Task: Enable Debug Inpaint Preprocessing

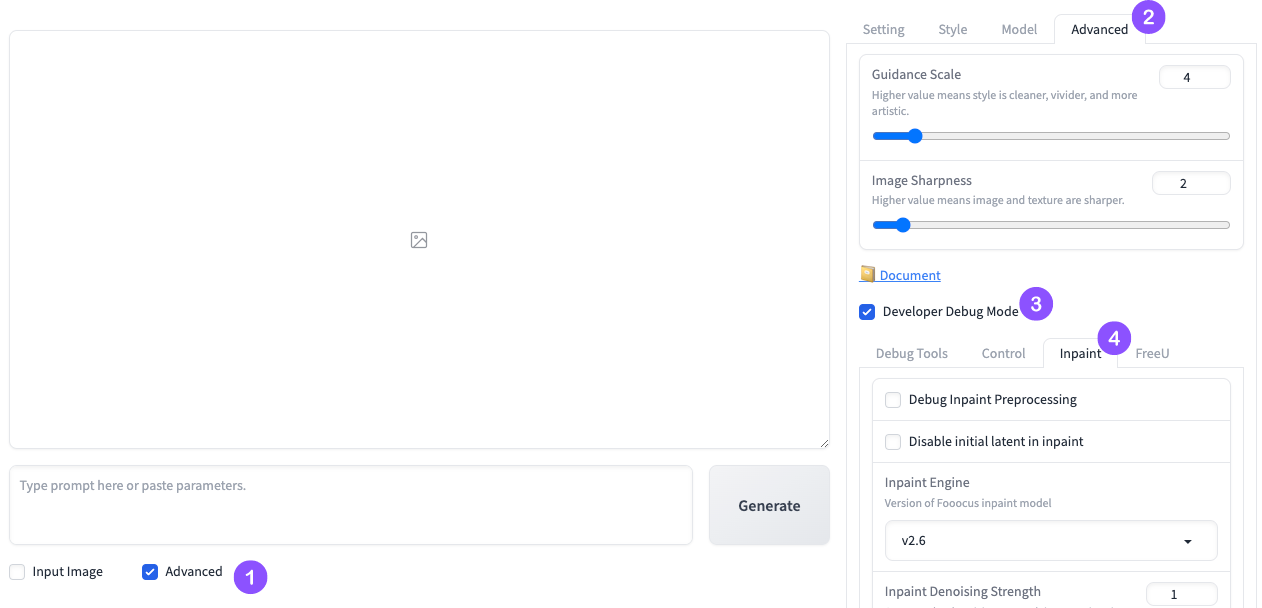Action: (893, 400)
